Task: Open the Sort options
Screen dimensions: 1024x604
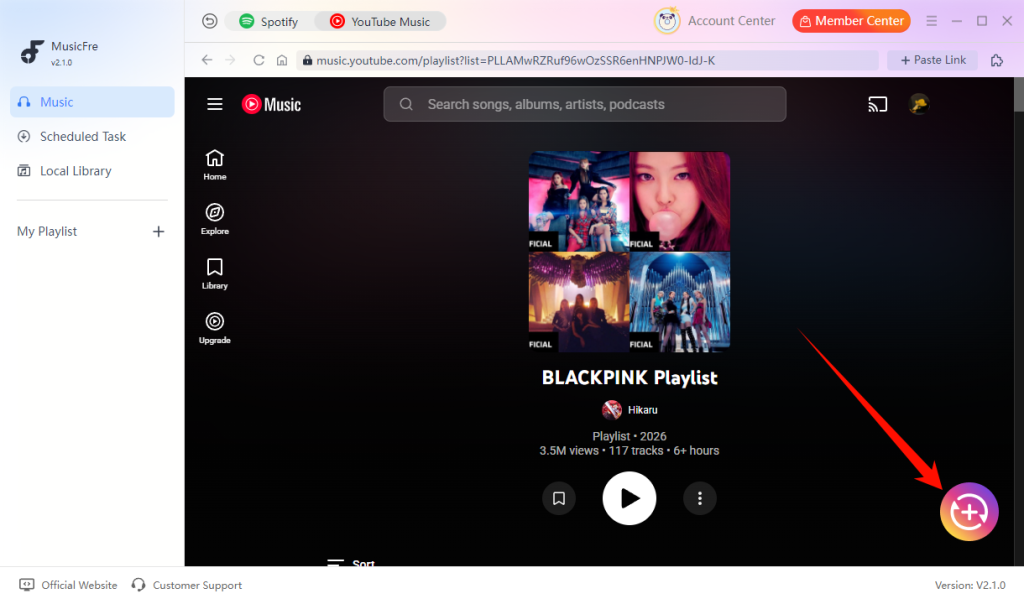Action: pos(351,562)
